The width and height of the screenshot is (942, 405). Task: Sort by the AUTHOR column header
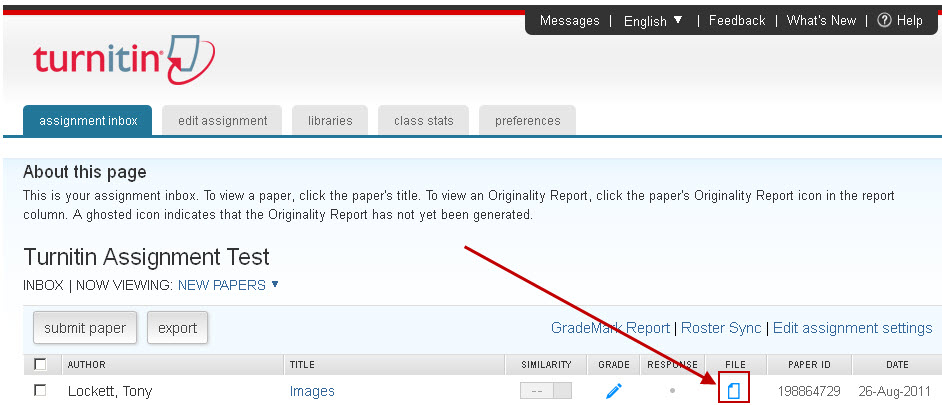[x=87, y=365]
